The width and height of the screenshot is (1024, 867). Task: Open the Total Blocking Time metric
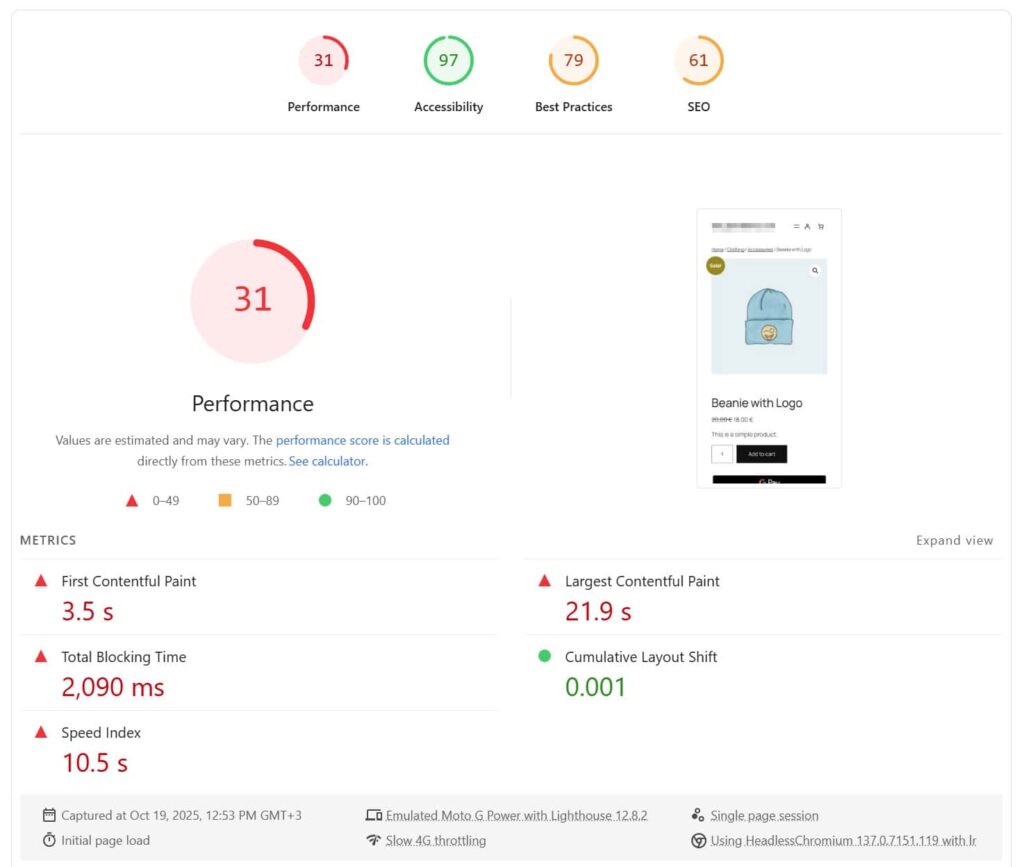[123, 657]
